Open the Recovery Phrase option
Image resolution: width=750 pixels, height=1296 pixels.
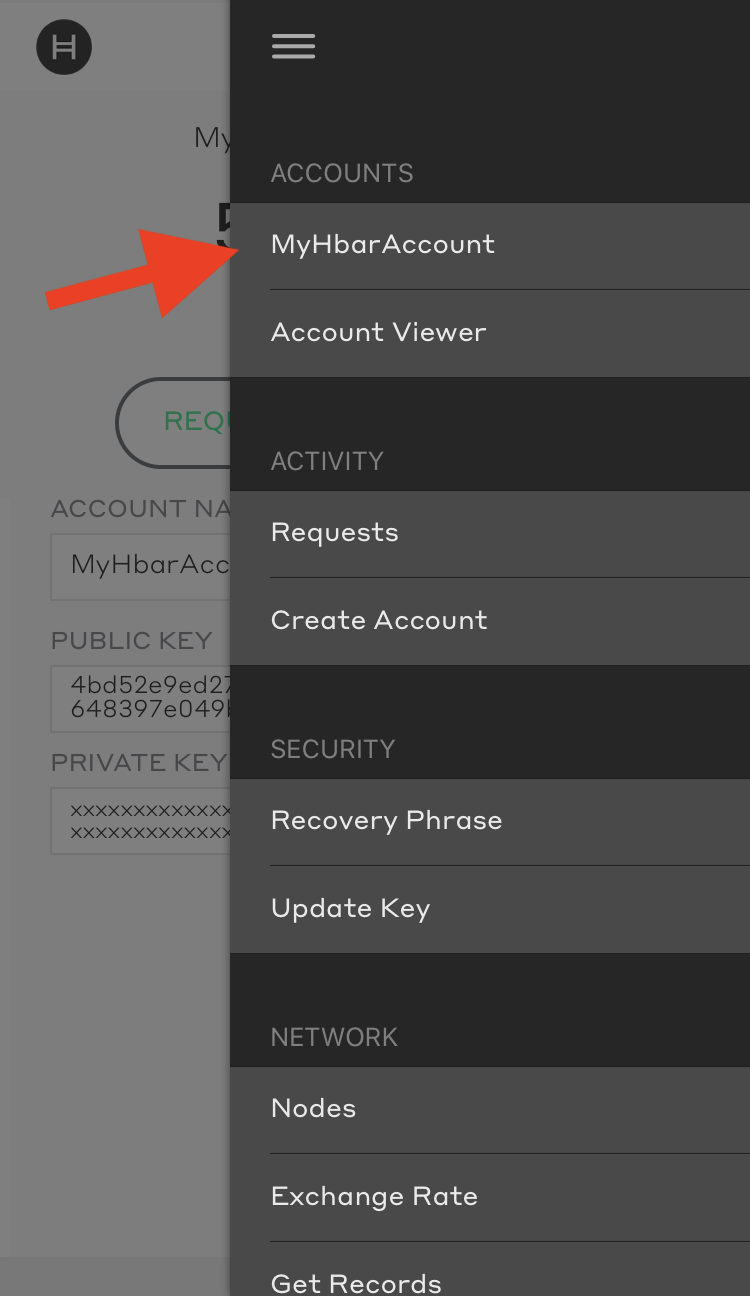tap(386, 821)
